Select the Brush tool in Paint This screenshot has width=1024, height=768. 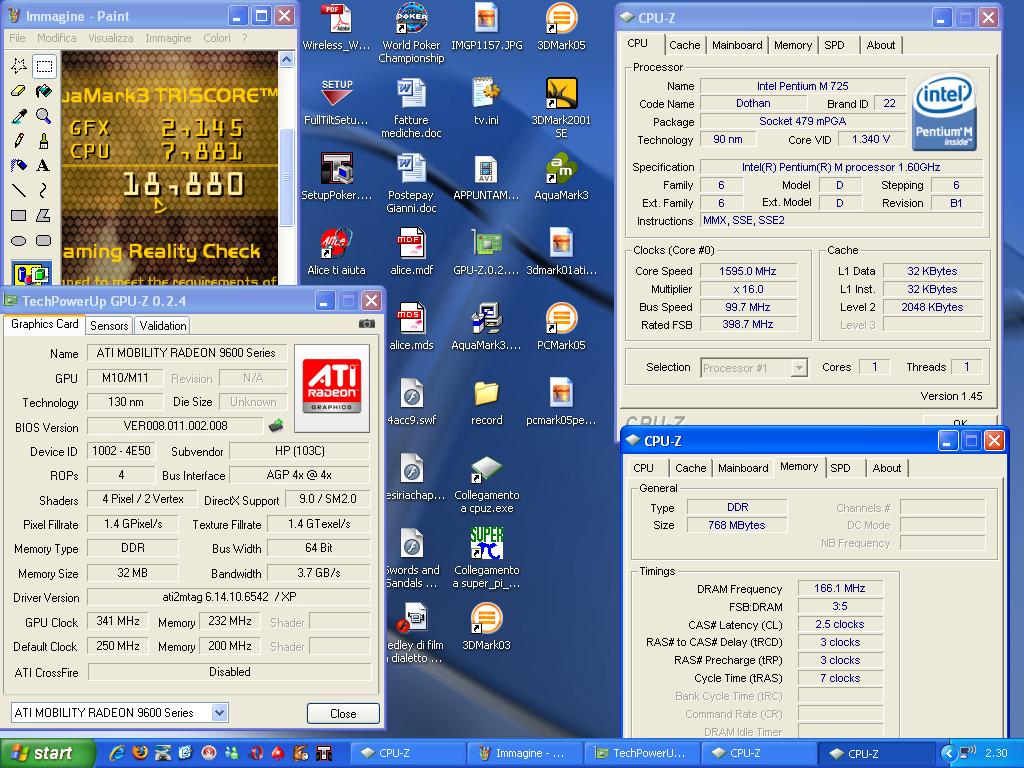click(44, 140)
